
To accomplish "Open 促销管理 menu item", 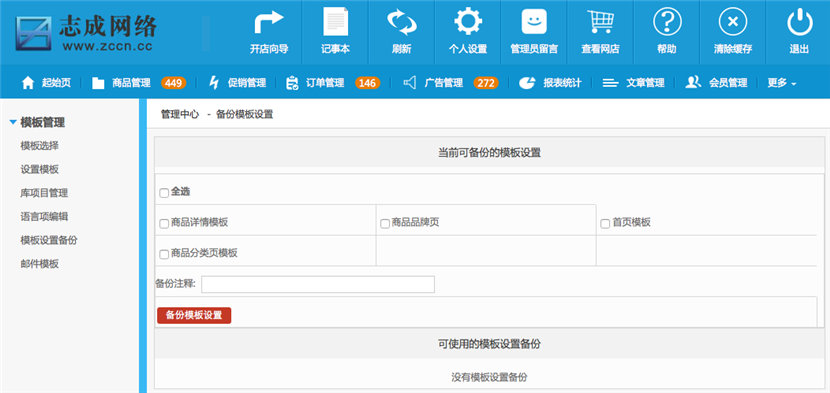I will [247, 83].
